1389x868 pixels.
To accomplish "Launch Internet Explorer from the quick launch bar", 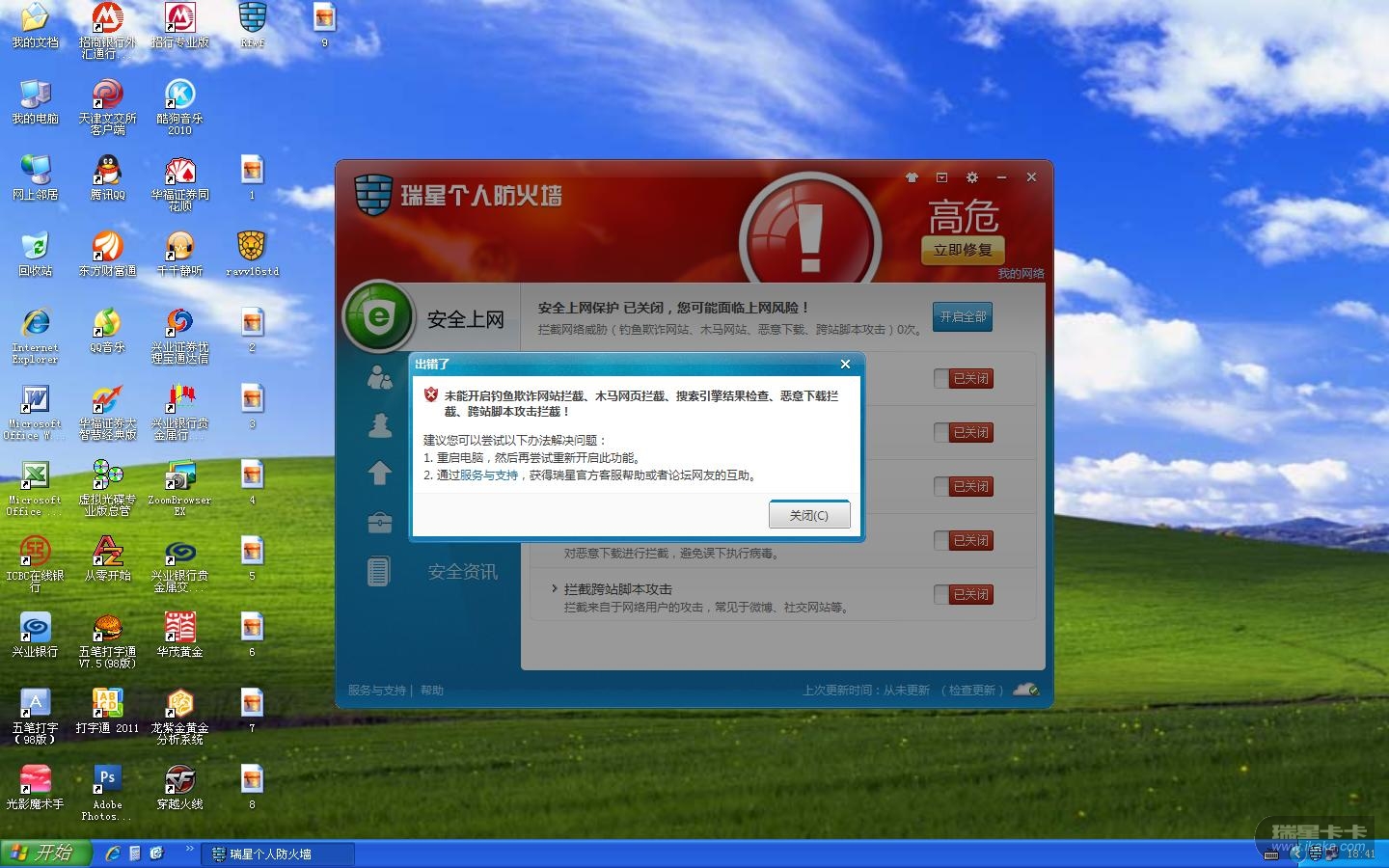I will (113, 854).
